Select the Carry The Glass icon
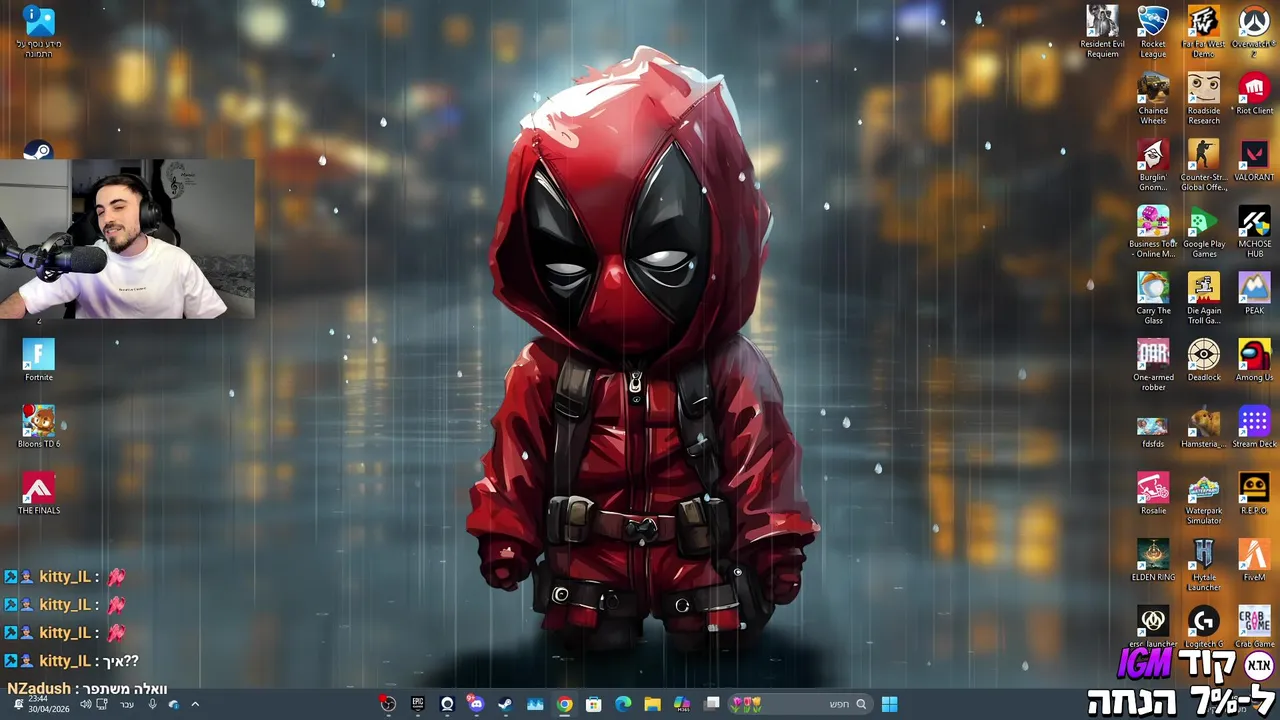 [x=1153, y=298]
